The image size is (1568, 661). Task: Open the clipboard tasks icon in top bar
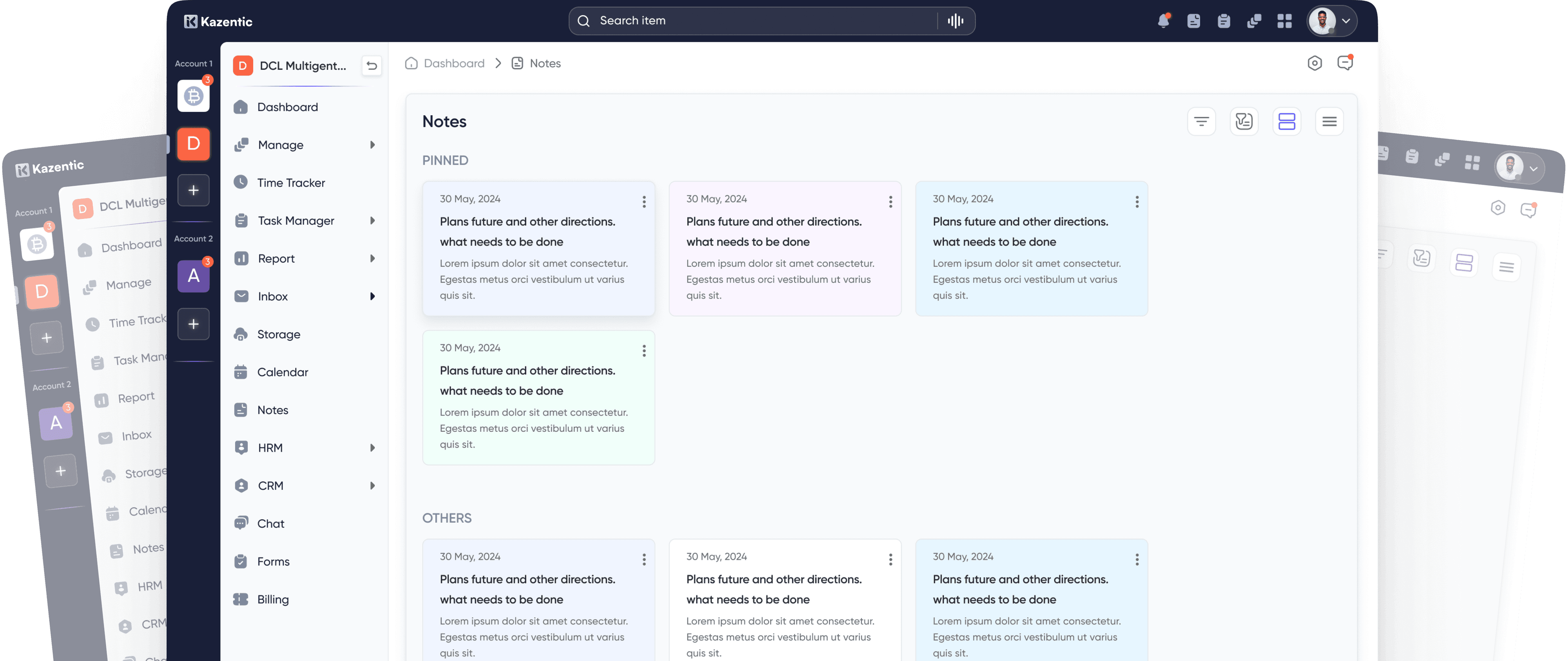[x=1223, y=21]
